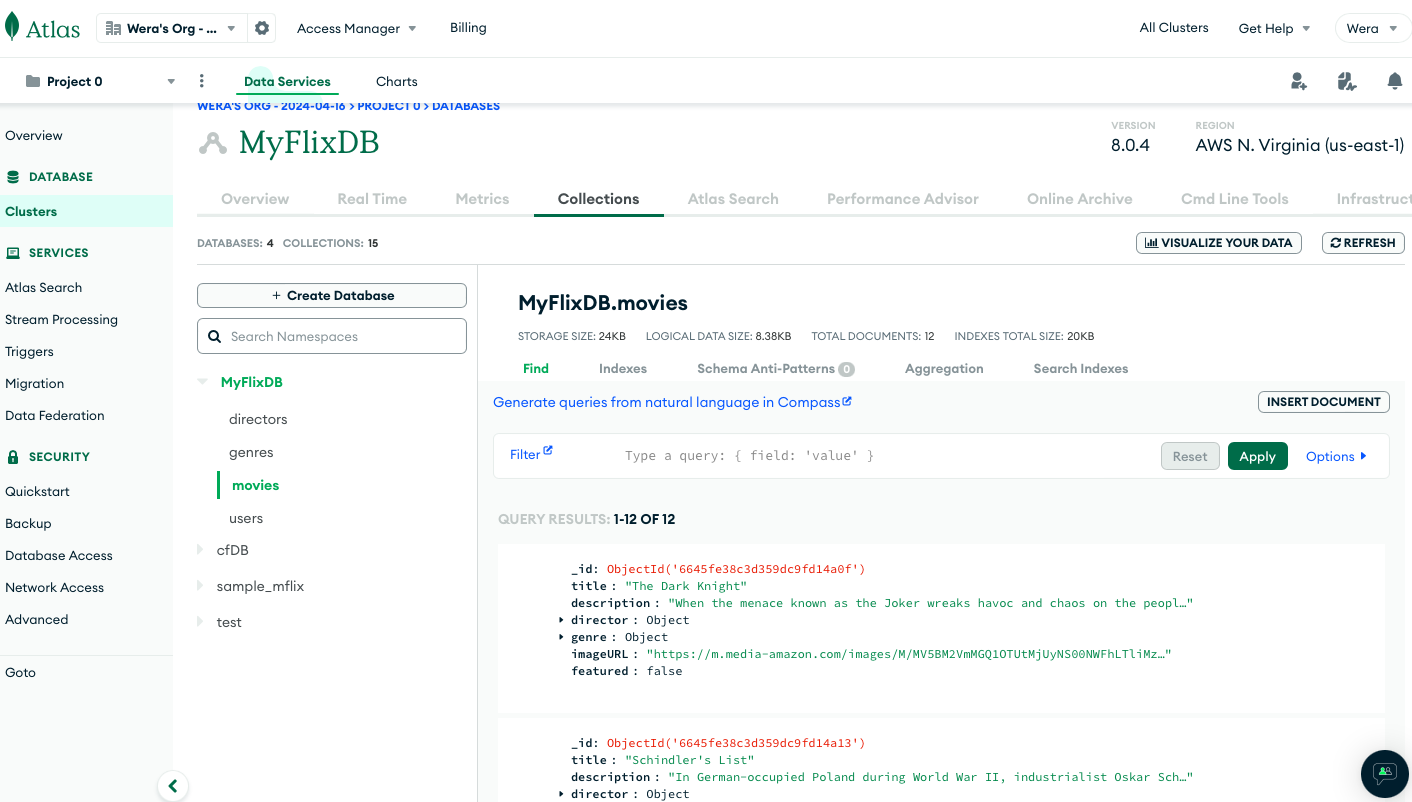Expand genre object in Dark Knight document

point(561,637)
